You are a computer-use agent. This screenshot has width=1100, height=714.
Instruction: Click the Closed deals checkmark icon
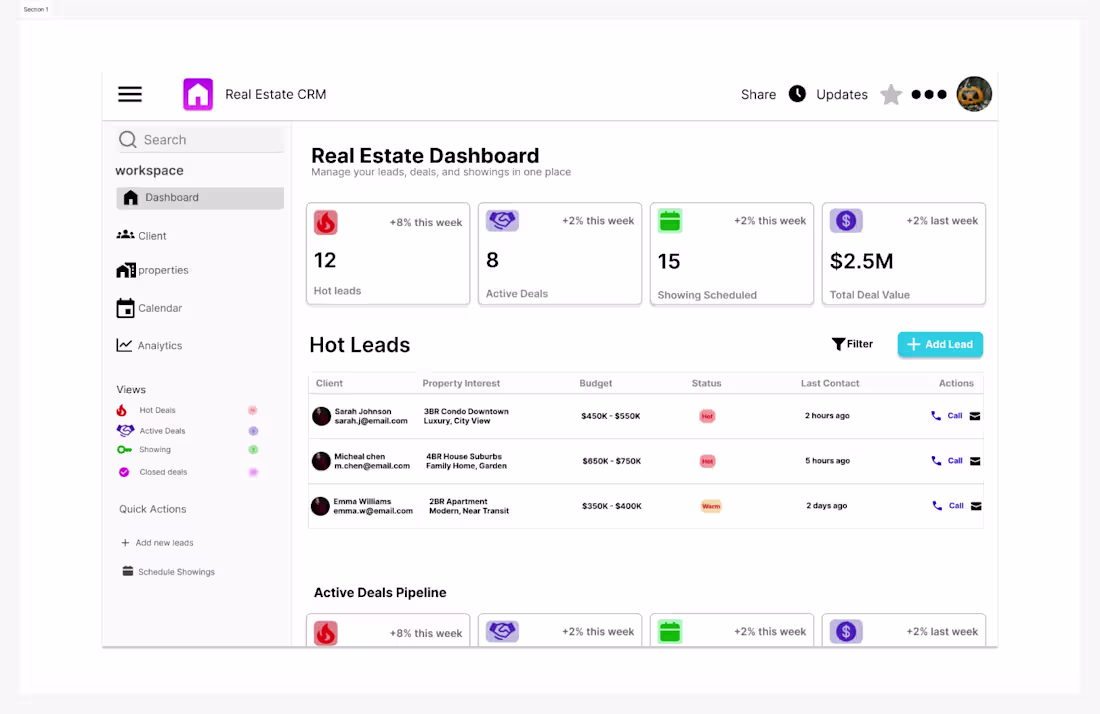tap(124, 471)
